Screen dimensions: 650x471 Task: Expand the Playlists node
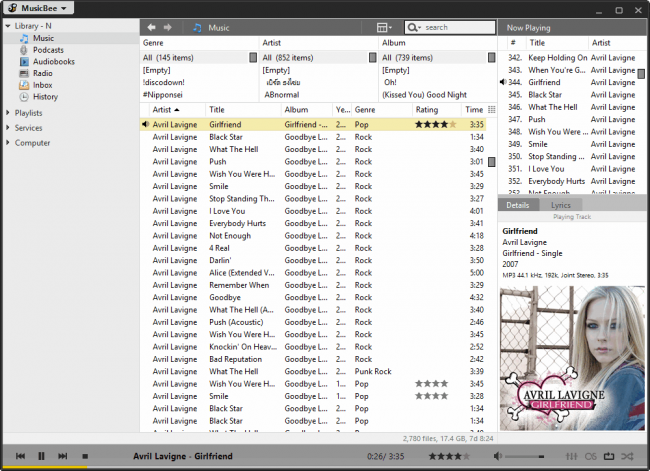click(8, 112)
